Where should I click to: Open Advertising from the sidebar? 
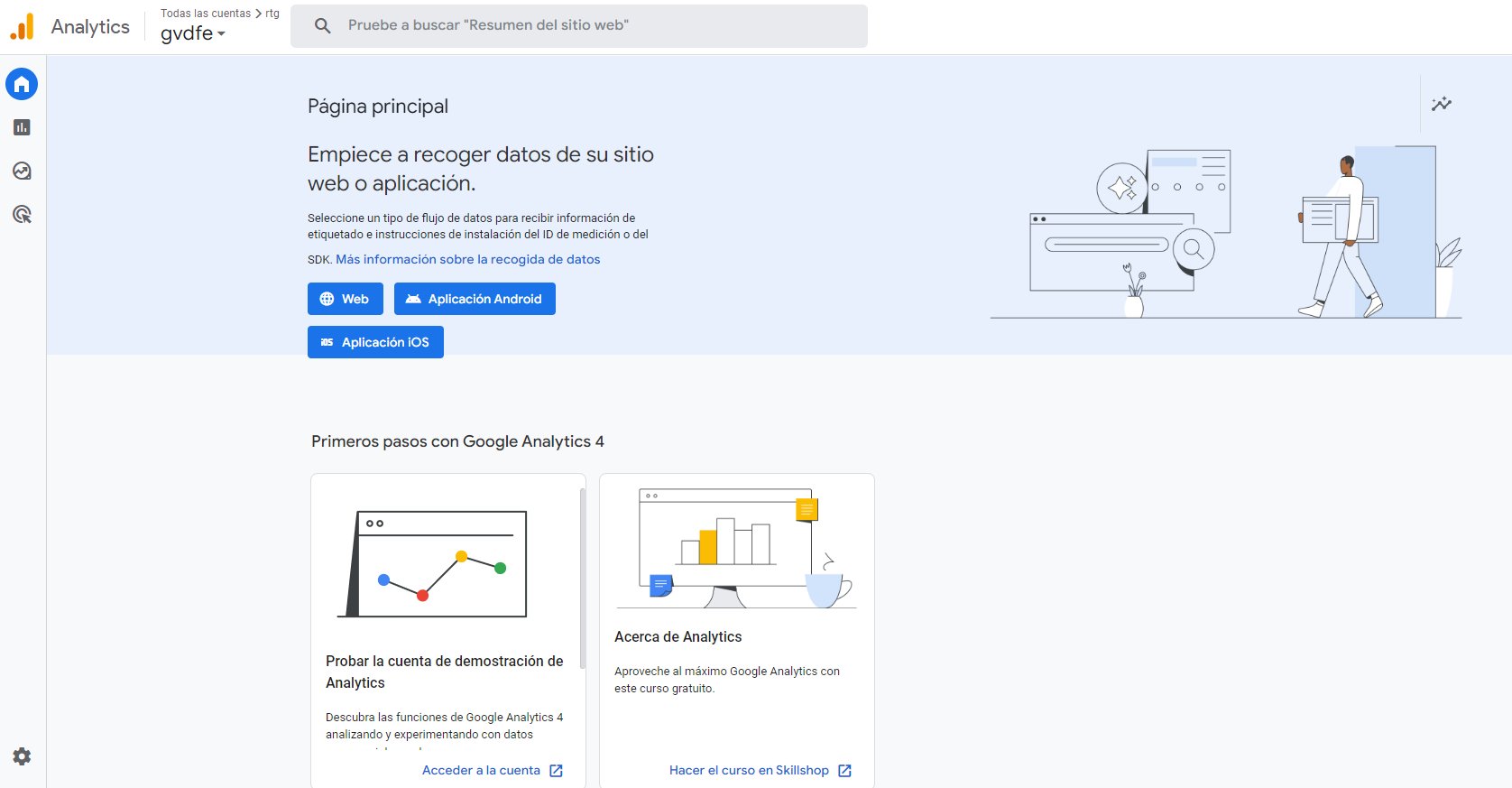[x=22, y=214]
